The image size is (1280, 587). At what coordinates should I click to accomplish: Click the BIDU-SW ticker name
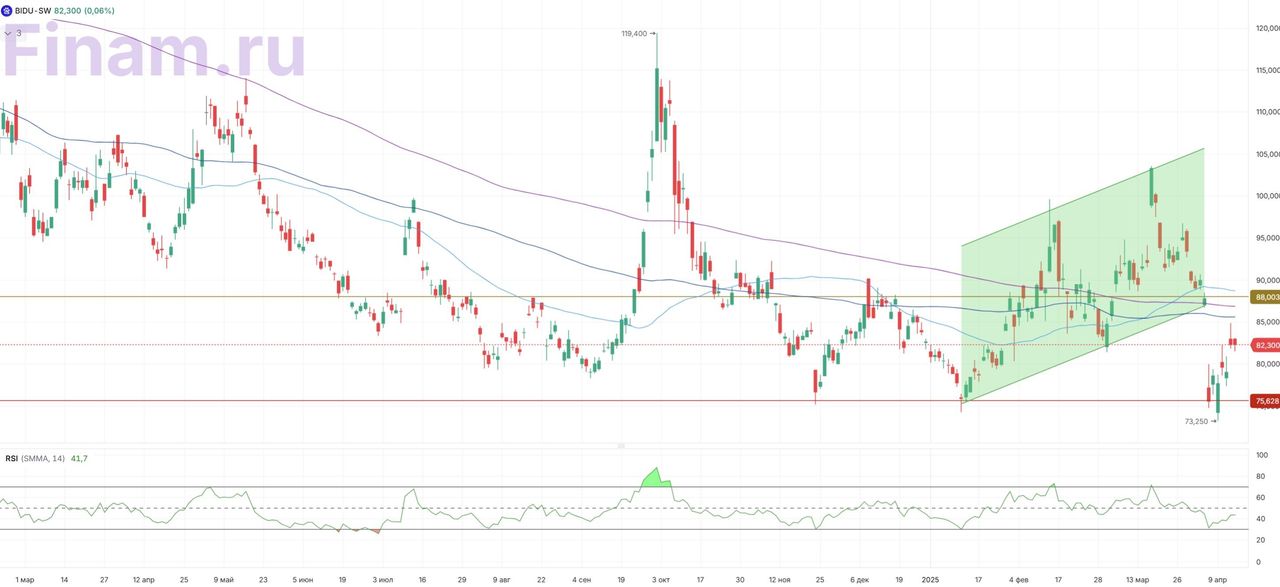(x=33, y=10)
